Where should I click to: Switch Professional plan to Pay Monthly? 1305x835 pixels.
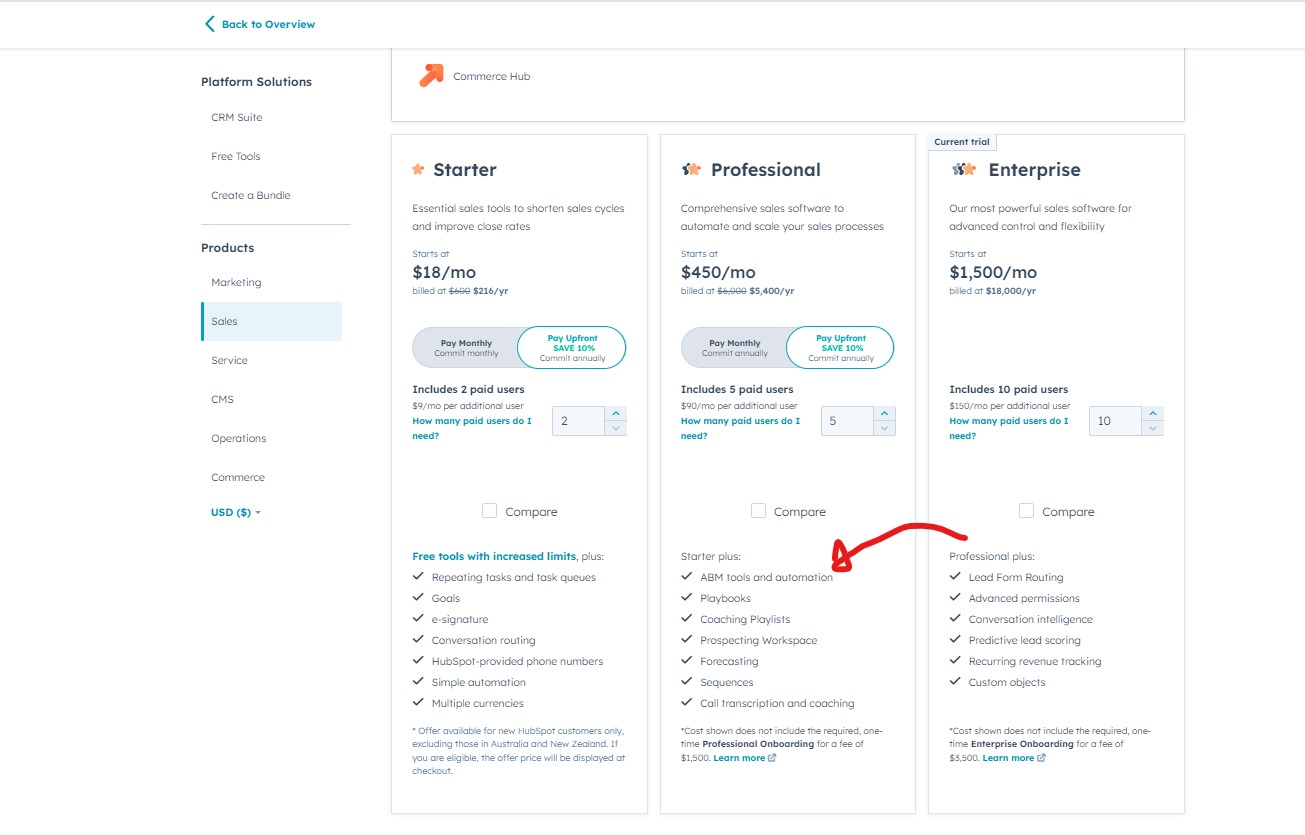coord(735,347)
